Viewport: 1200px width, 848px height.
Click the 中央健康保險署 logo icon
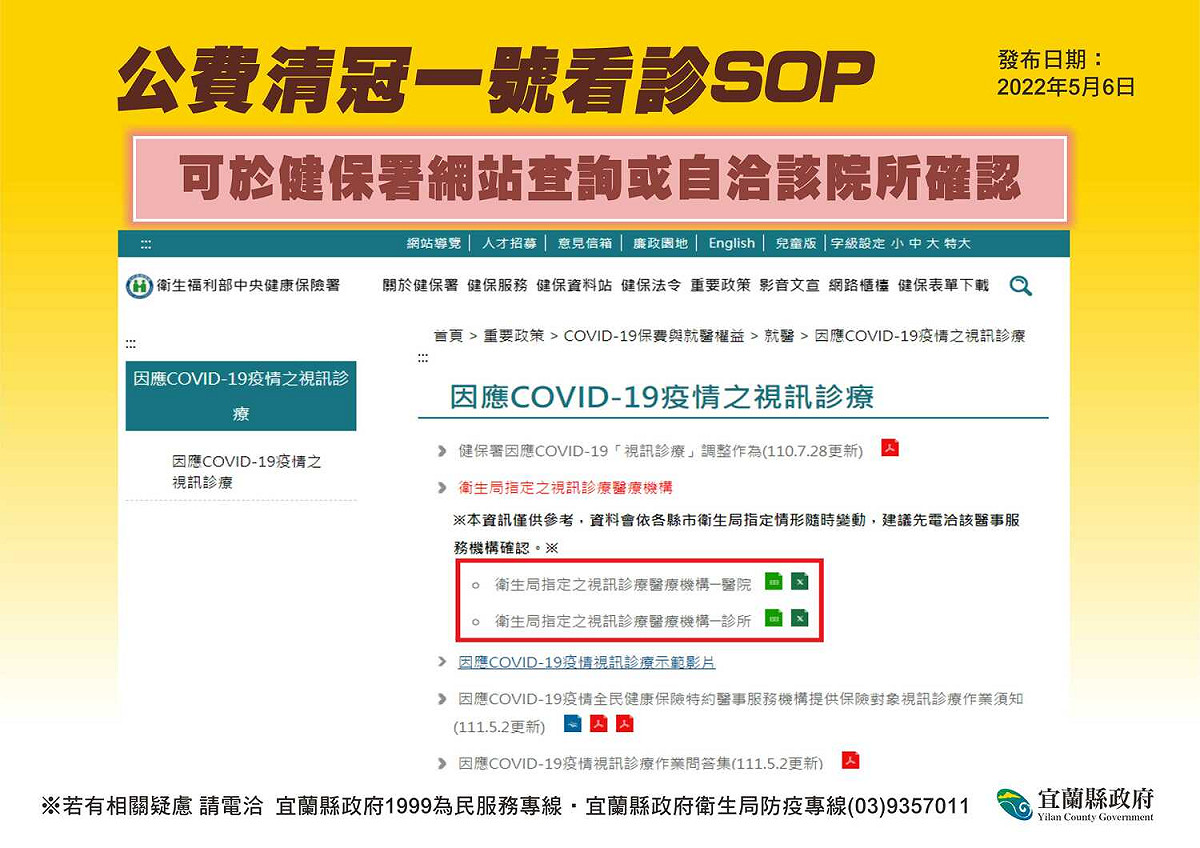tap(139, 286)
